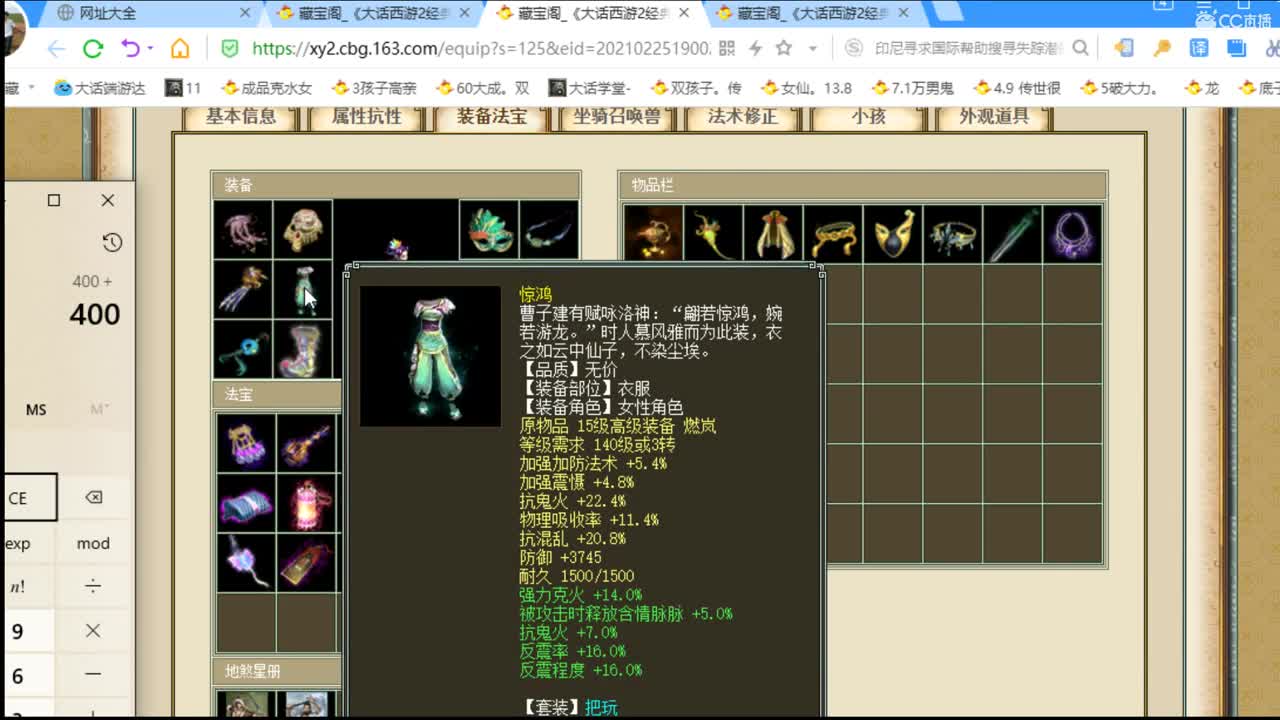Click the calculator multiply button
This screenshot has height=720, width=1280.
[x=93, y=631]
